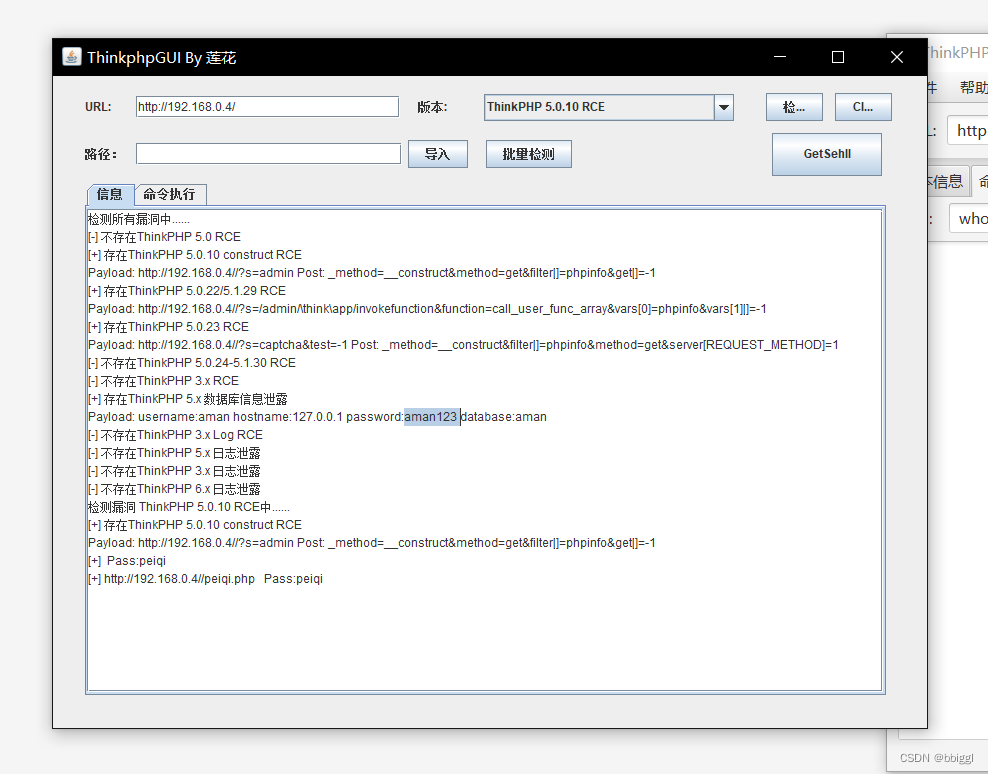Click the invokefunction payload line
This screenshot has height=774, width=988.
coord(427,309)
